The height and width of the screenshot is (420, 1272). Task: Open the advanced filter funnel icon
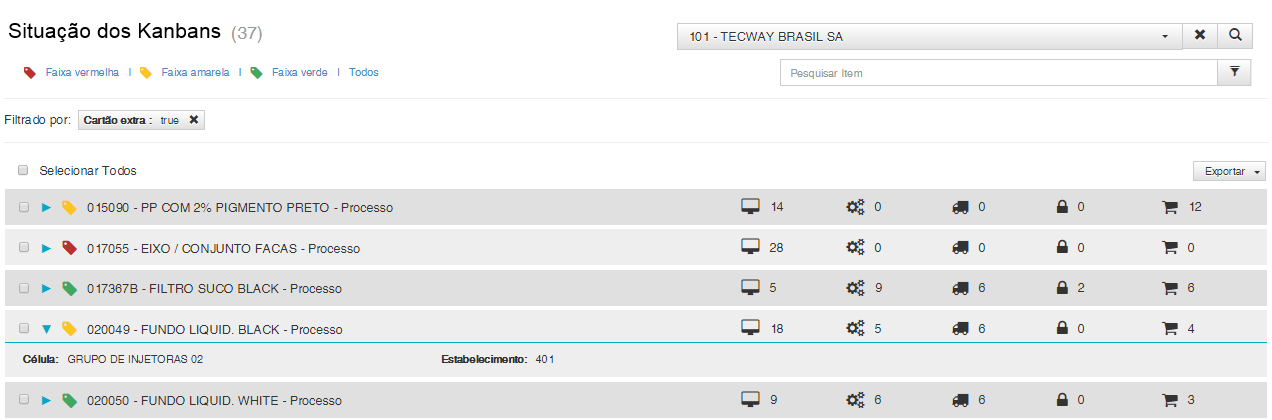1234,72
